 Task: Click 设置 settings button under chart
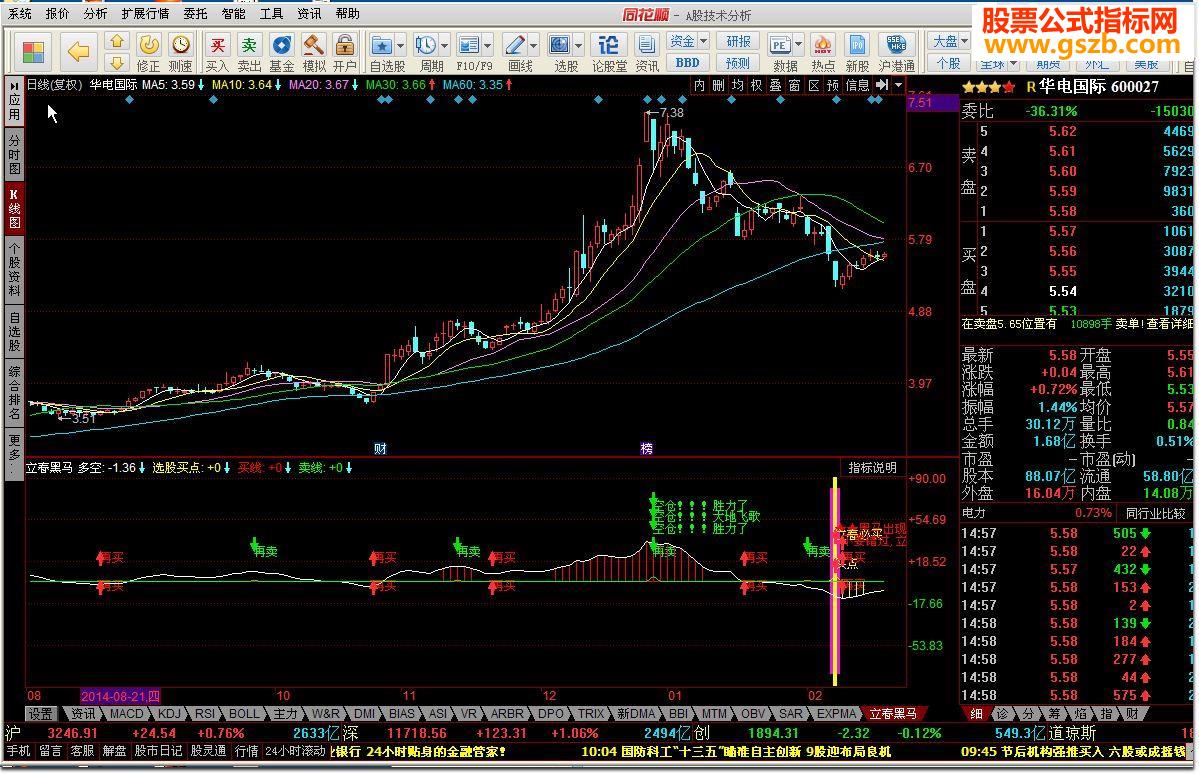[40, 714]
